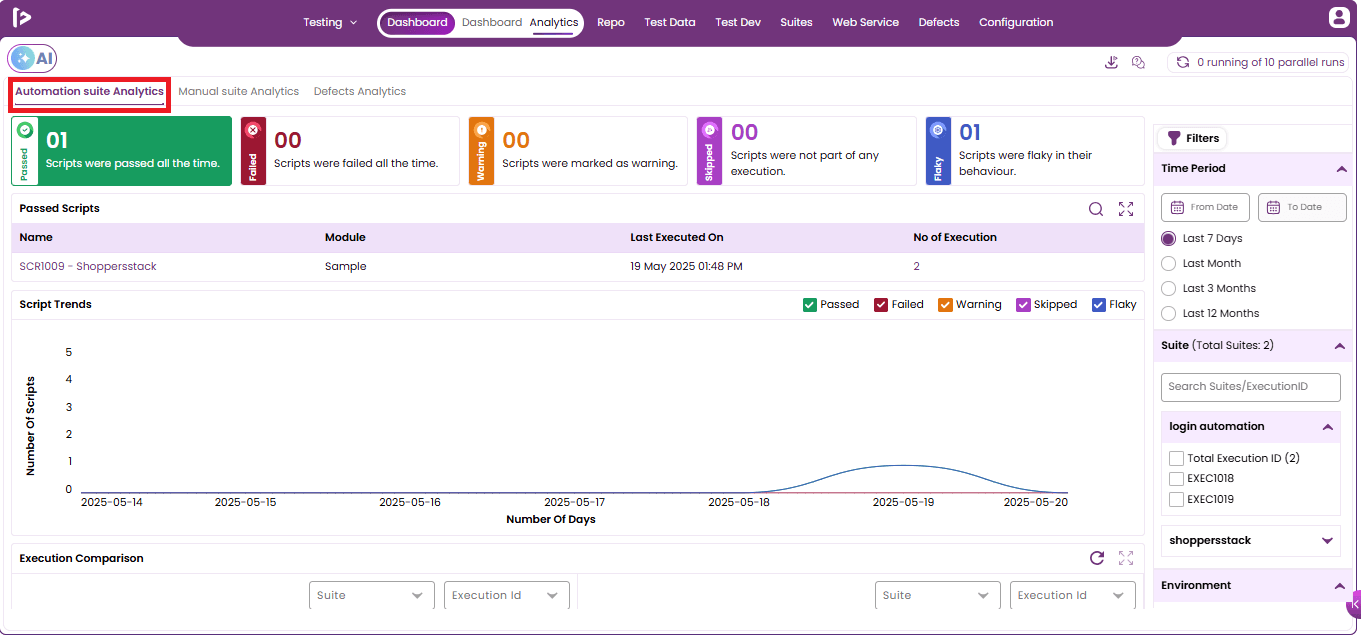Select the Failed scripts summary card
Image resolution: width=1361 pixels, height=636 pixels.
pos(349,151)
